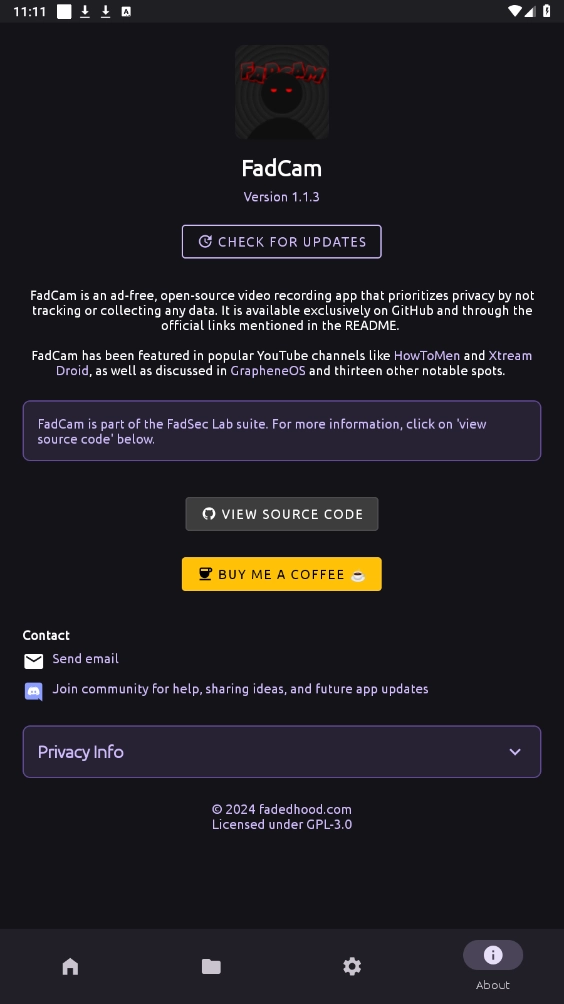Image resolution: width=564 pixels, height=1004 pixels.
Task: Open the Join community Discord link
Action: coord(240,689)
